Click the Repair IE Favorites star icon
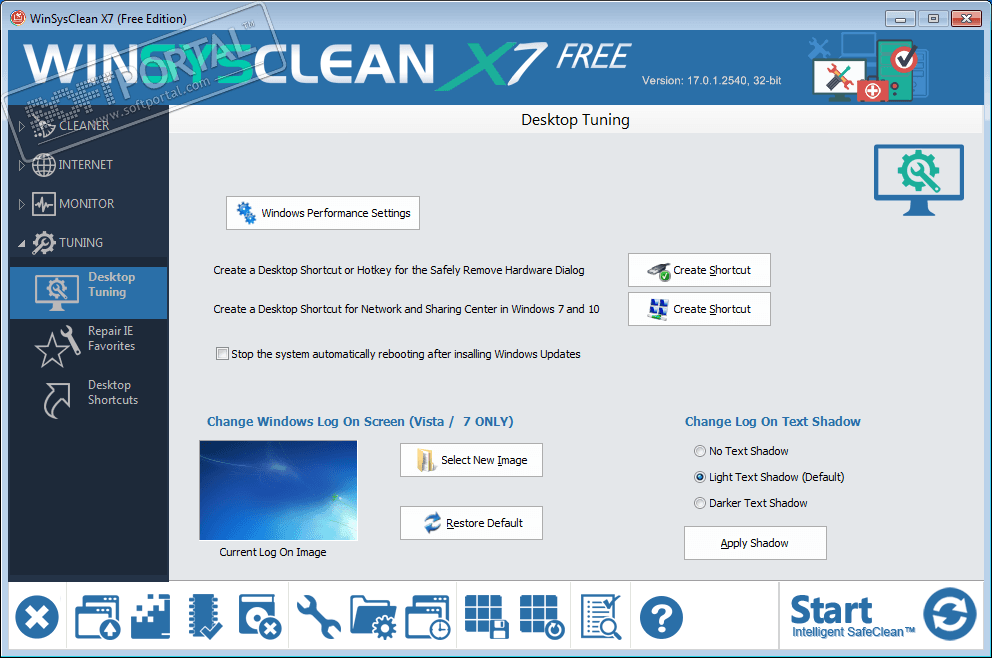Image resolution: width=992 pixels, height=658 pixels. (57, 346)
